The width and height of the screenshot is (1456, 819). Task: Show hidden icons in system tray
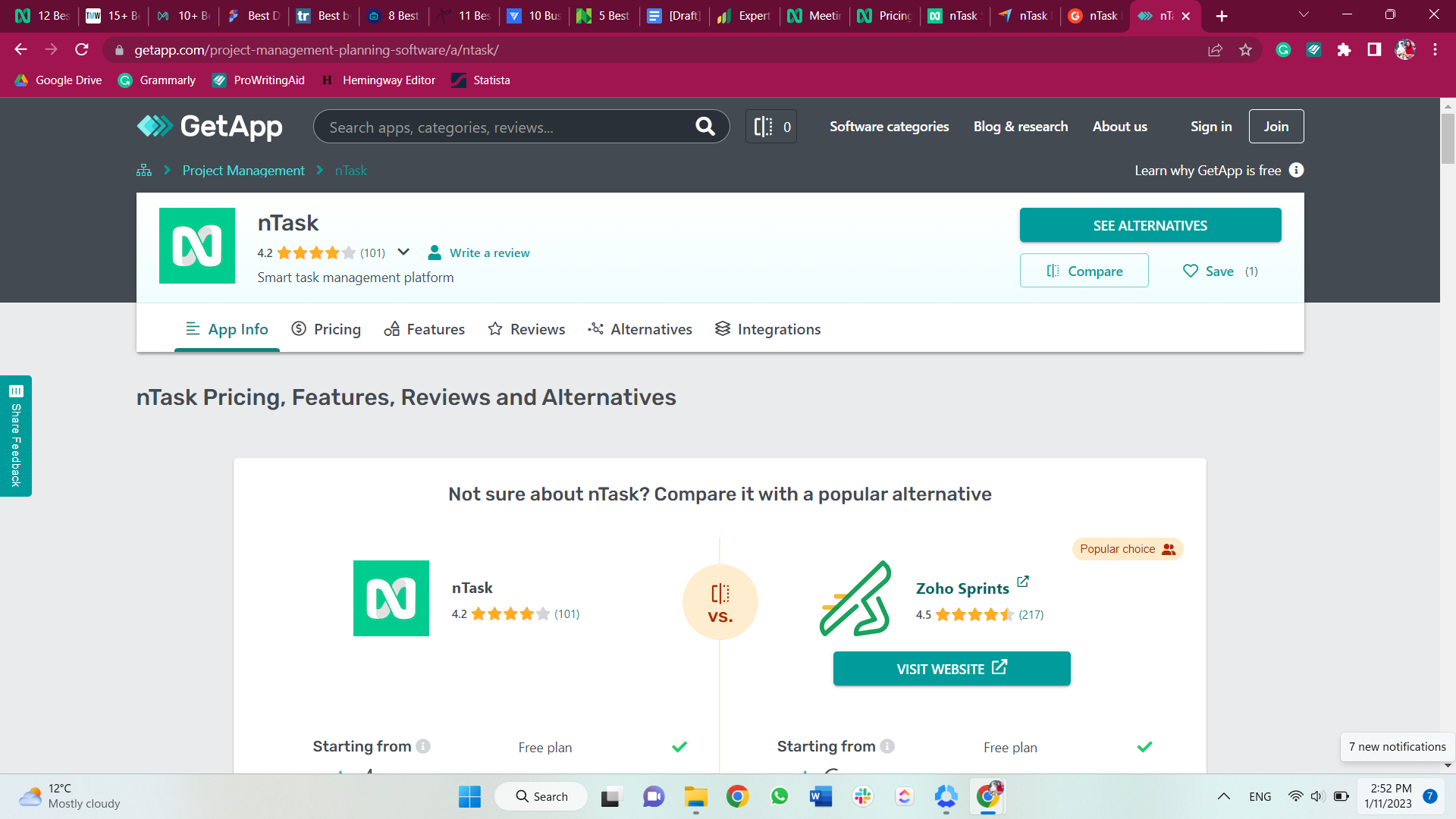coord(1223,796)
